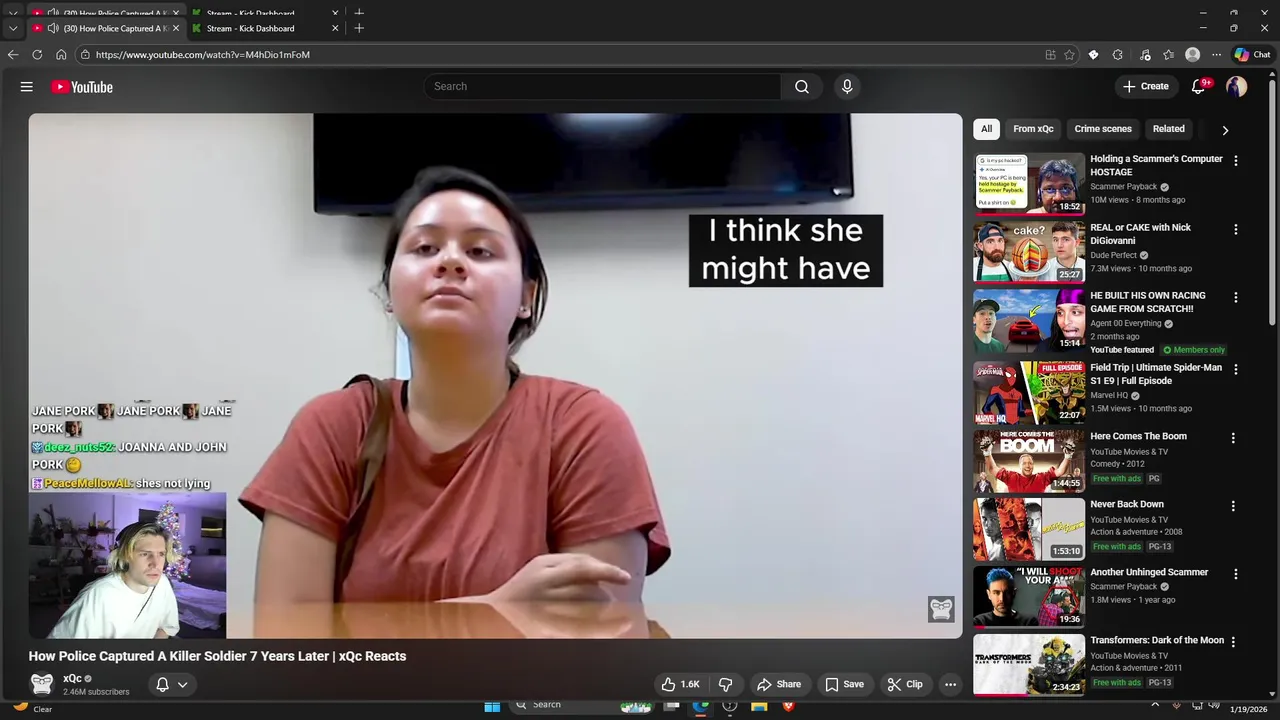Open Scammer Payback channel under Holding a Scammer's Computer

(1123, 187)
